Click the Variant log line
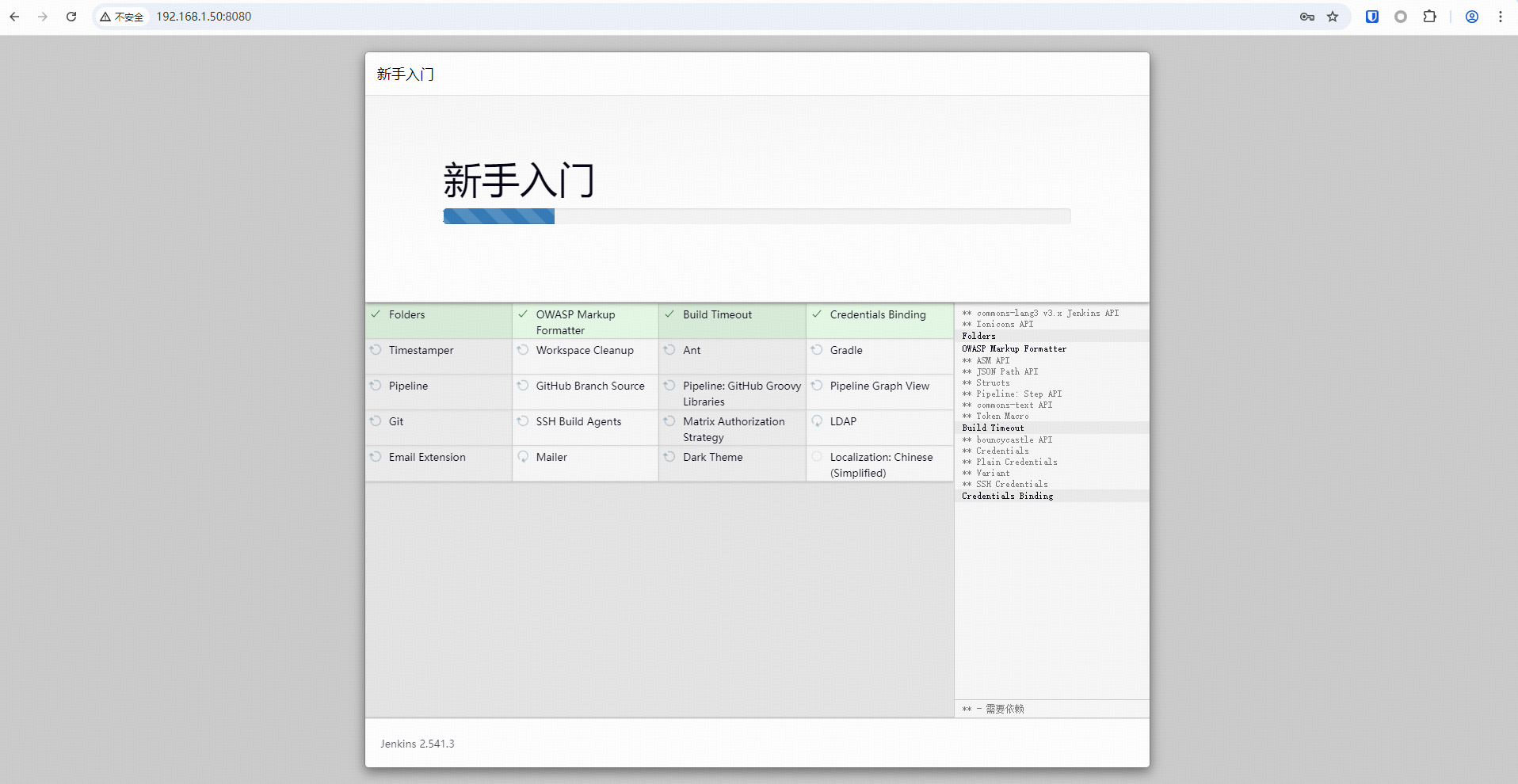 986,473
